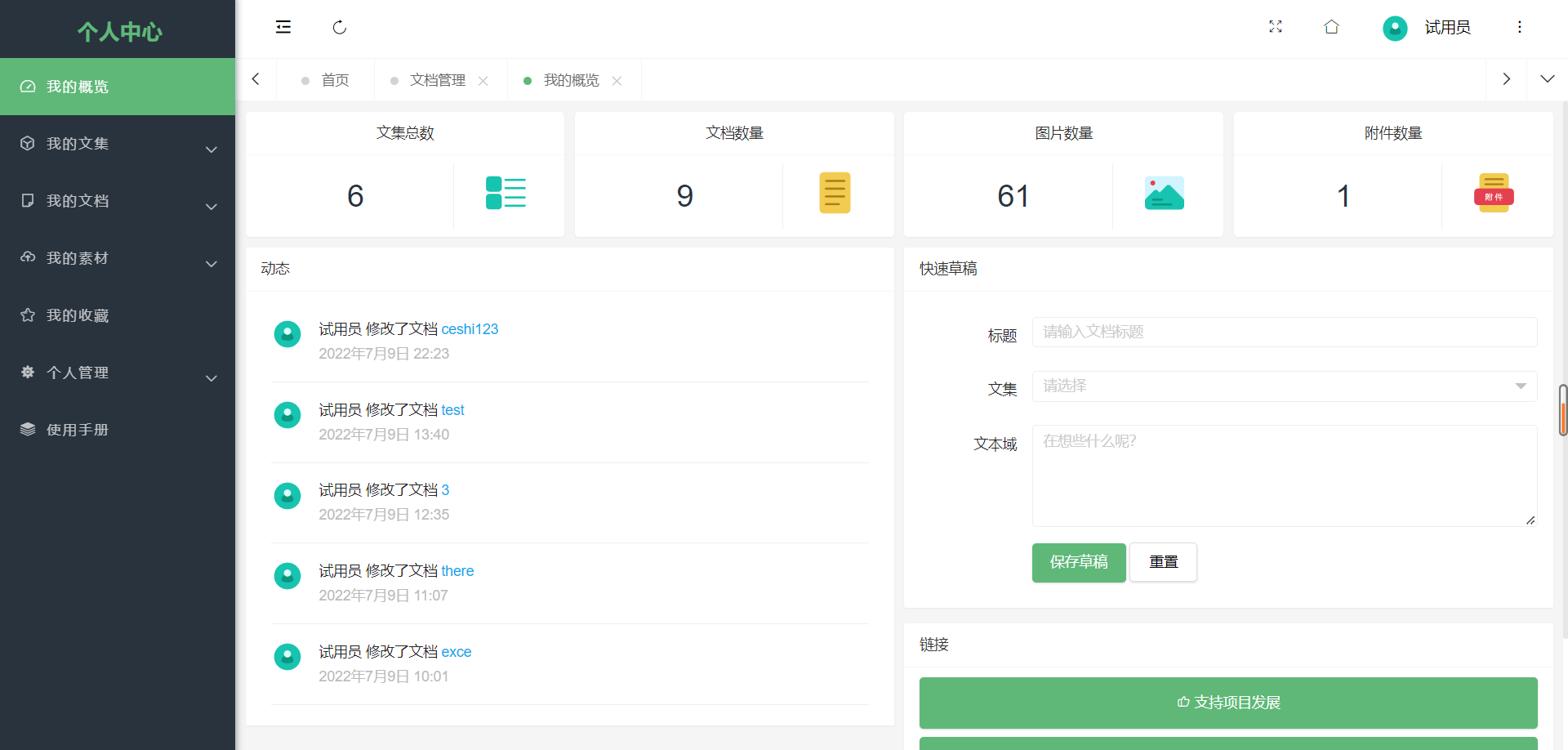The height and width of the screenshot is (750, 1568).
Task: Click the 我的素材 cloud upload icon
Action: [28, 257]
